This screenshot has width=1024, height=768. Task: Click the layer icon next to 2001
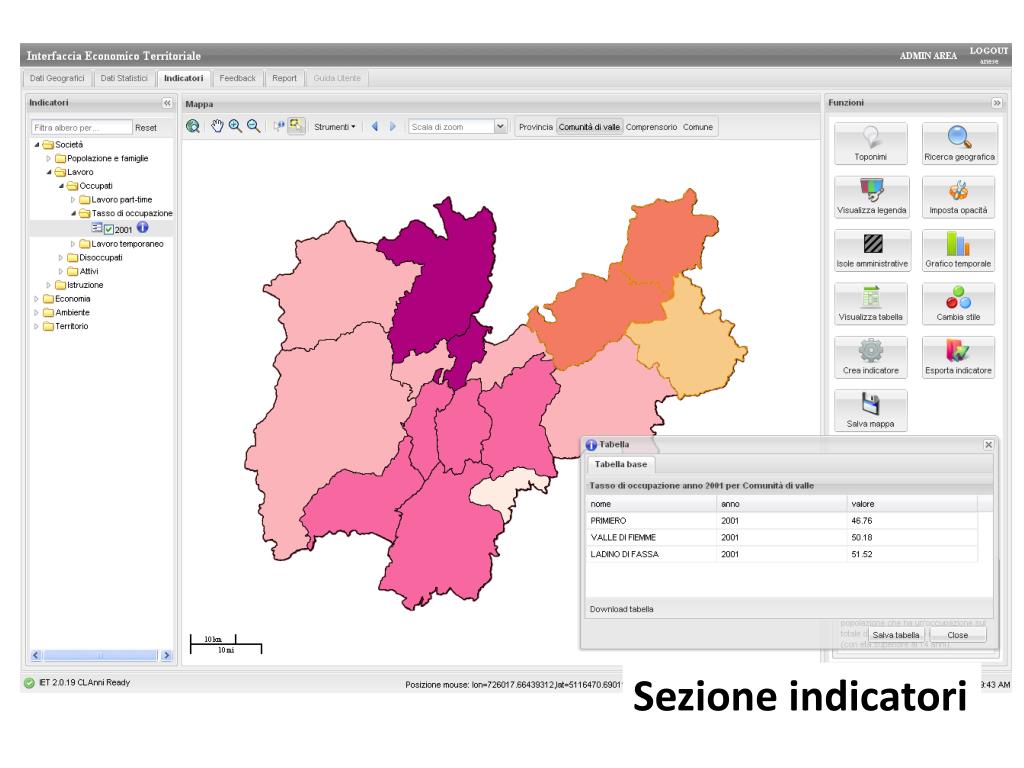click(x=97, y=228)
